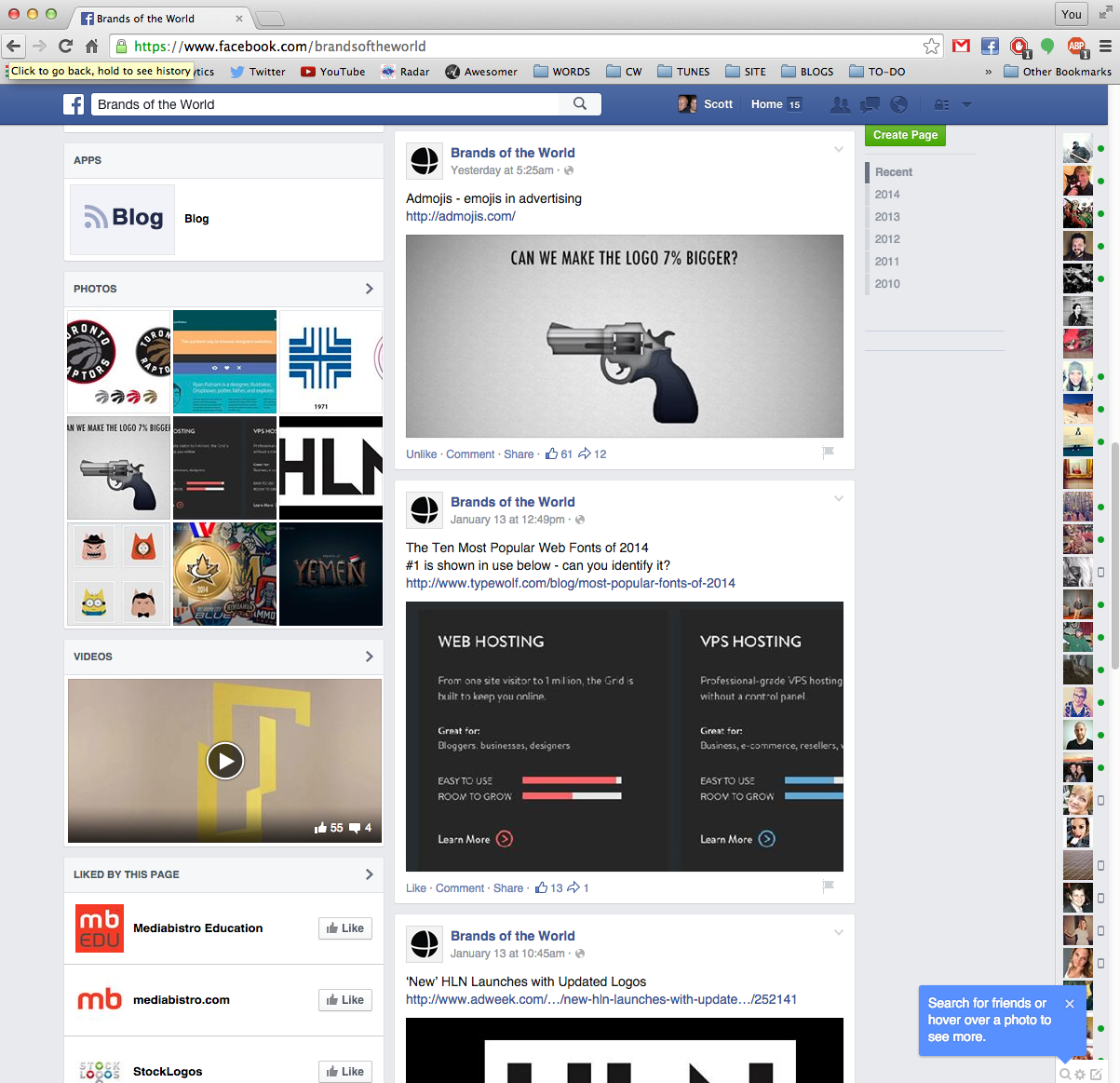The image size is (1120, 1083).
Task: Open the YouTube bookmark
Action: (333, 72)
